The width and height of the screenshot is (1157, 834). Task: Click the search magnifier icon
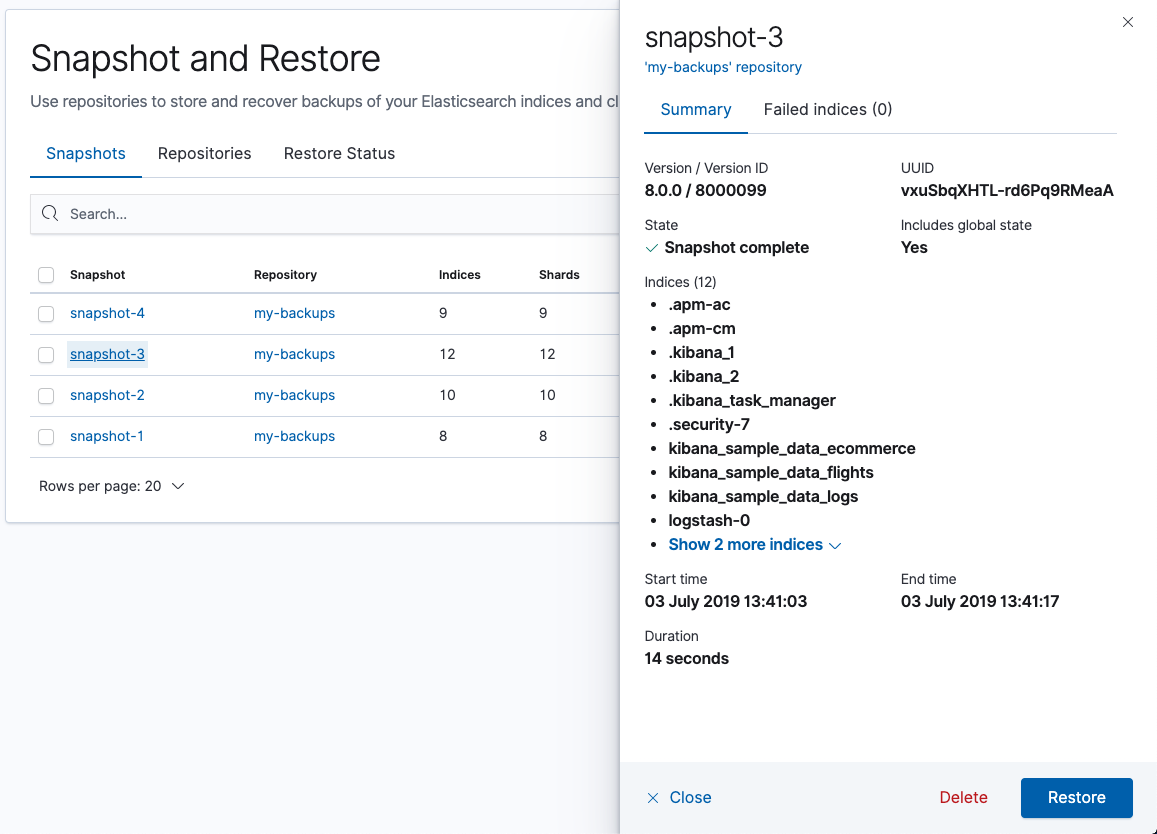pyautogui.click(x=50, y=213)
